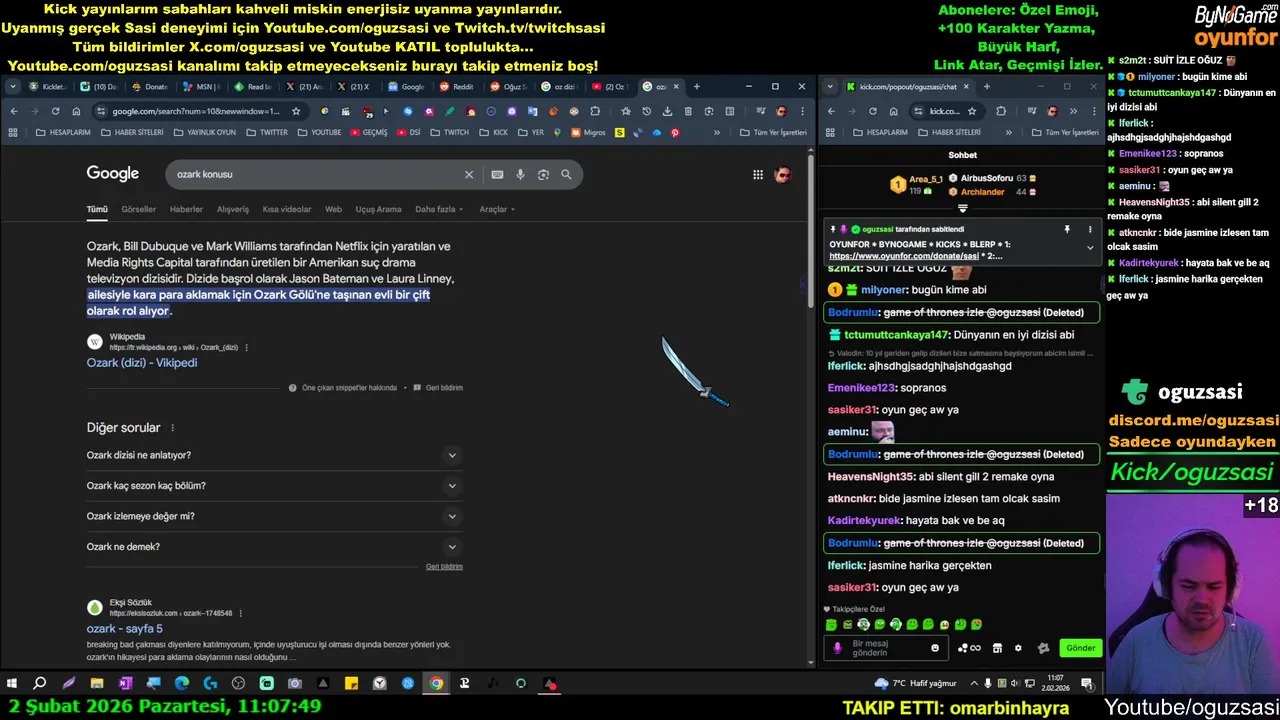Switch to the Donate browser tab
Image resolution: width=1280 pixels, height=720 pixels.
click(151, 87)
